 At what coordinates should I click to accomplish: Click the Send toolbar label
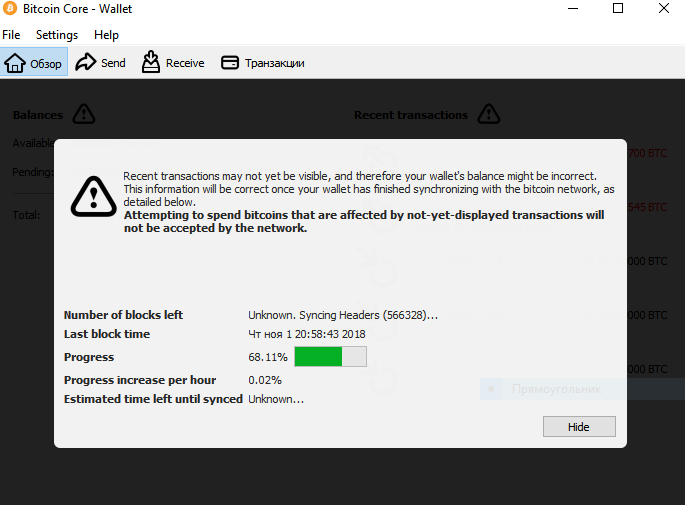pyautogui.click(x=113, y=63)
